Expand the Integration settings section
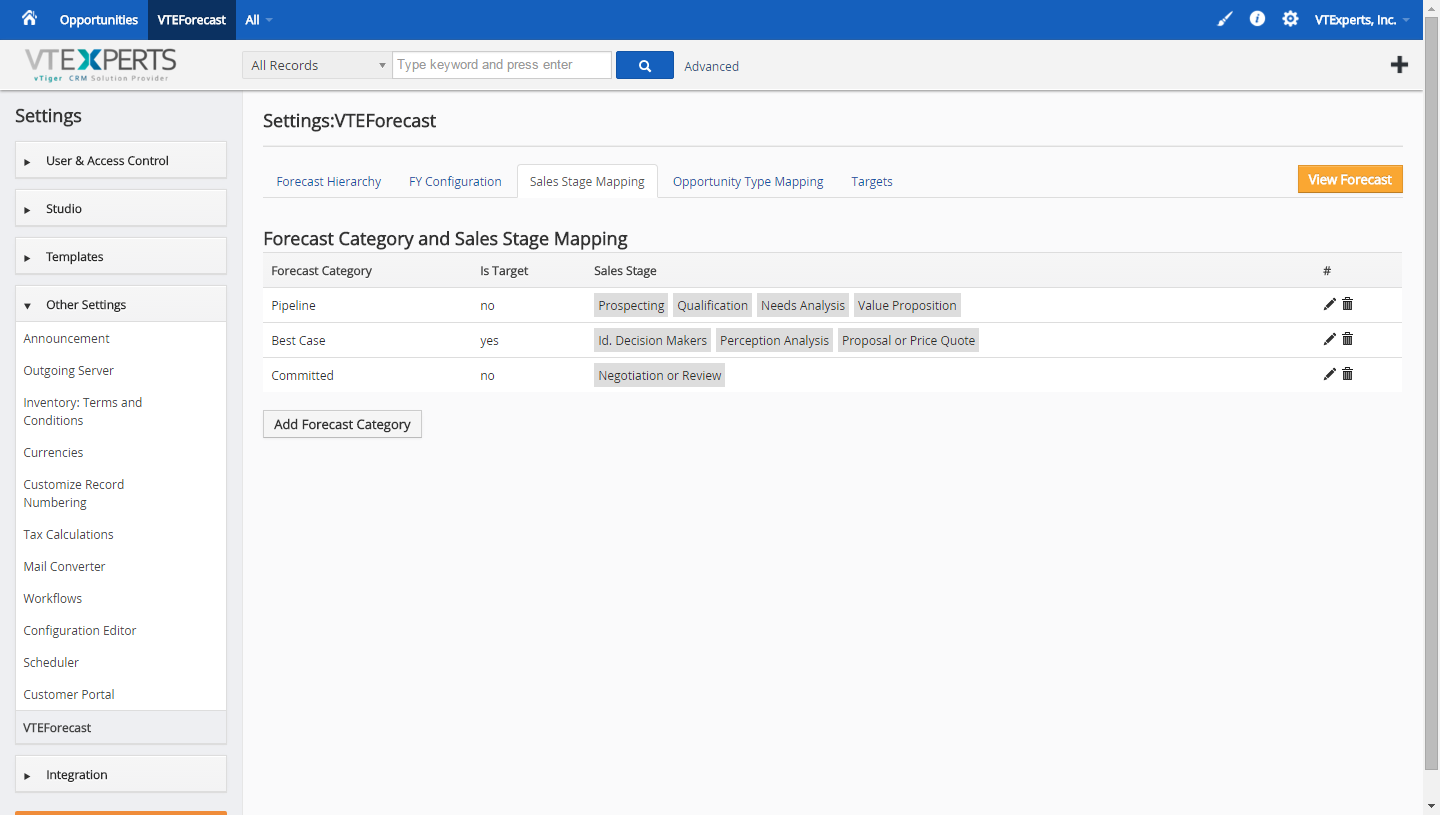Screen dimensions: 1440x815 pos(121,774)
